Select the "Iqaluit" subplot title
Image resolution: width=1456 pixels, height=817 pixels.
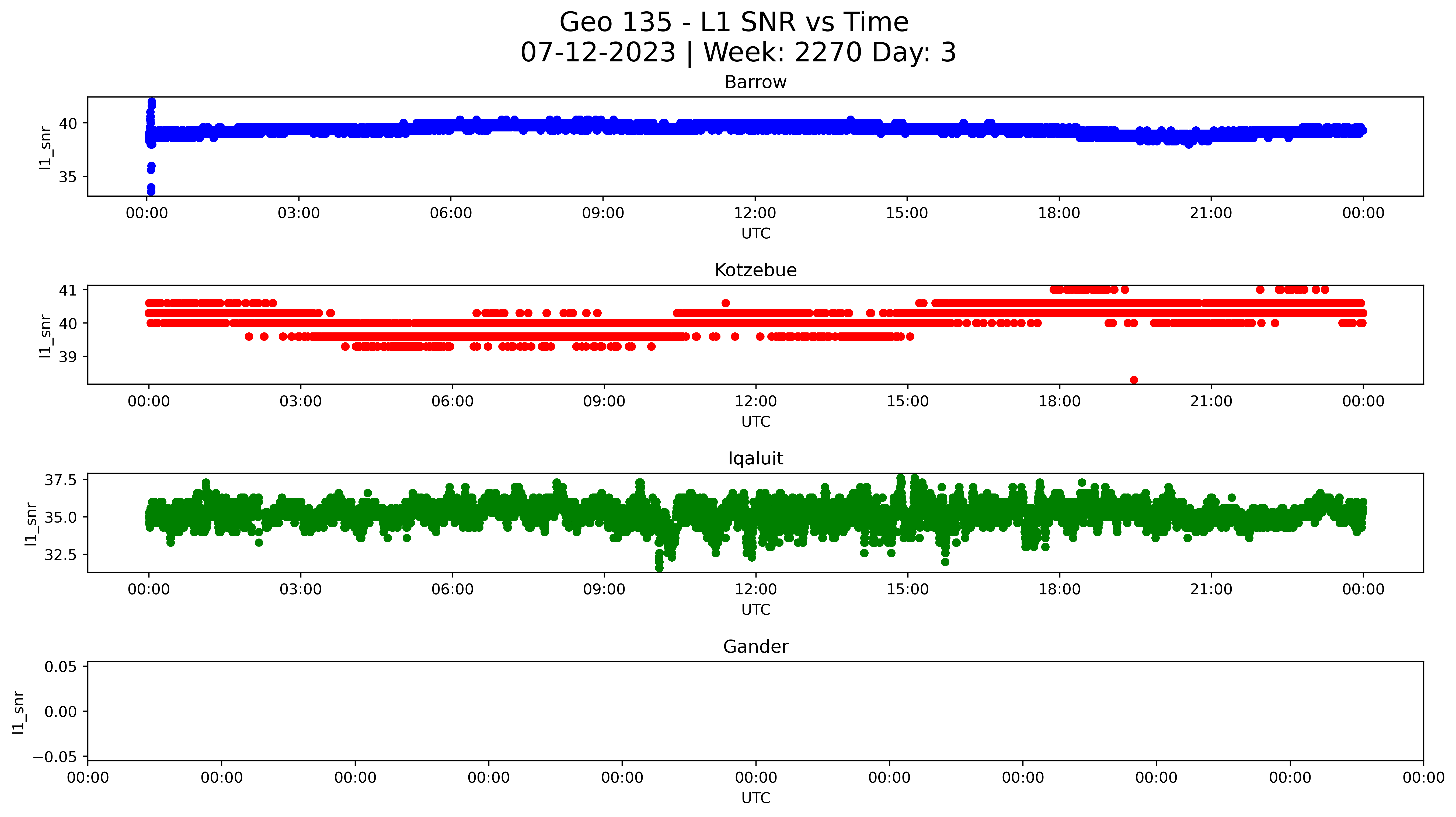click(756, 458)
